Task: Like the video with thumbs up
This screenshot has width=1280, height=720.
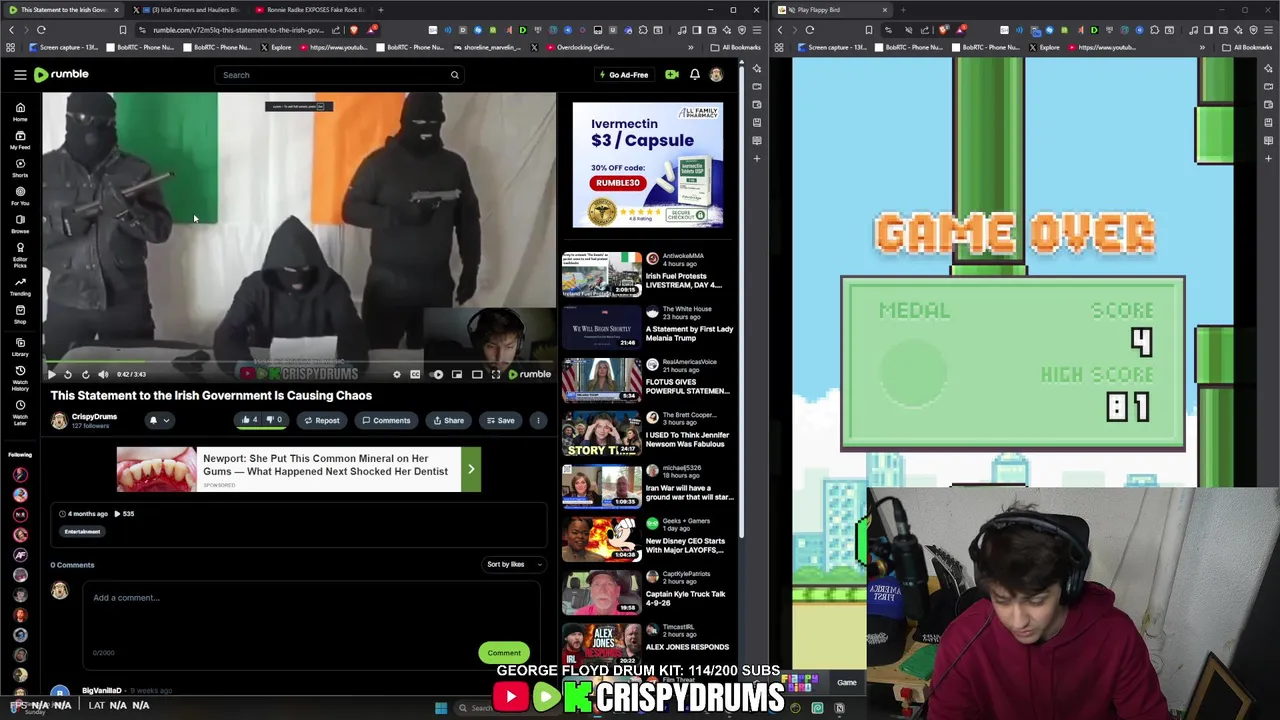Action: click(249, 420)
